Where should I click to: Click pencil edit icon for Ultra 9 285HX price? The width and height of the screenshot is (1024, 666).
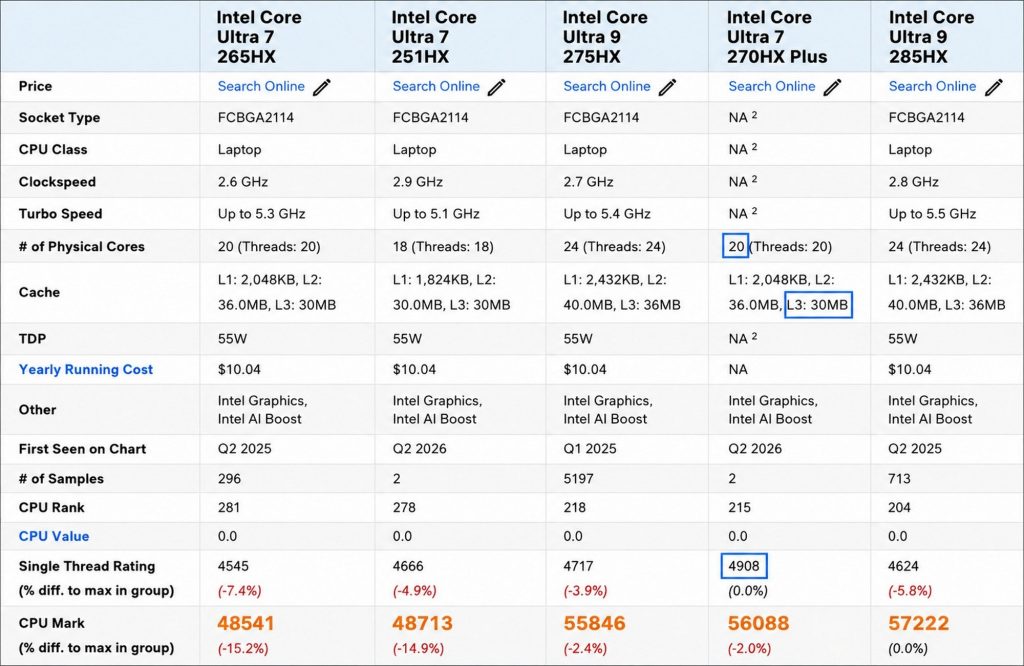coord(994,87)
